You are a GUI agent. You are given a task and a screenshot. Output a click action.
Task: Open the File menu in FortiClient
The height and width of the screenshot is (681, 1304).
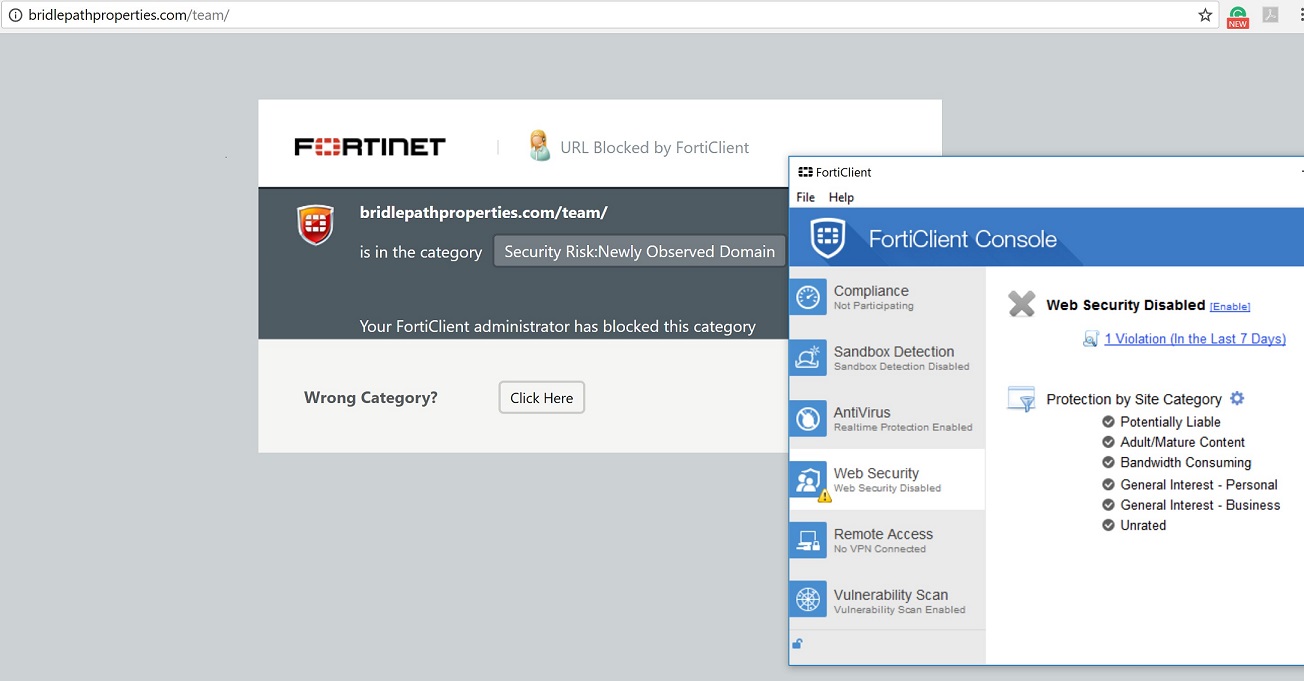click(805, 197)
